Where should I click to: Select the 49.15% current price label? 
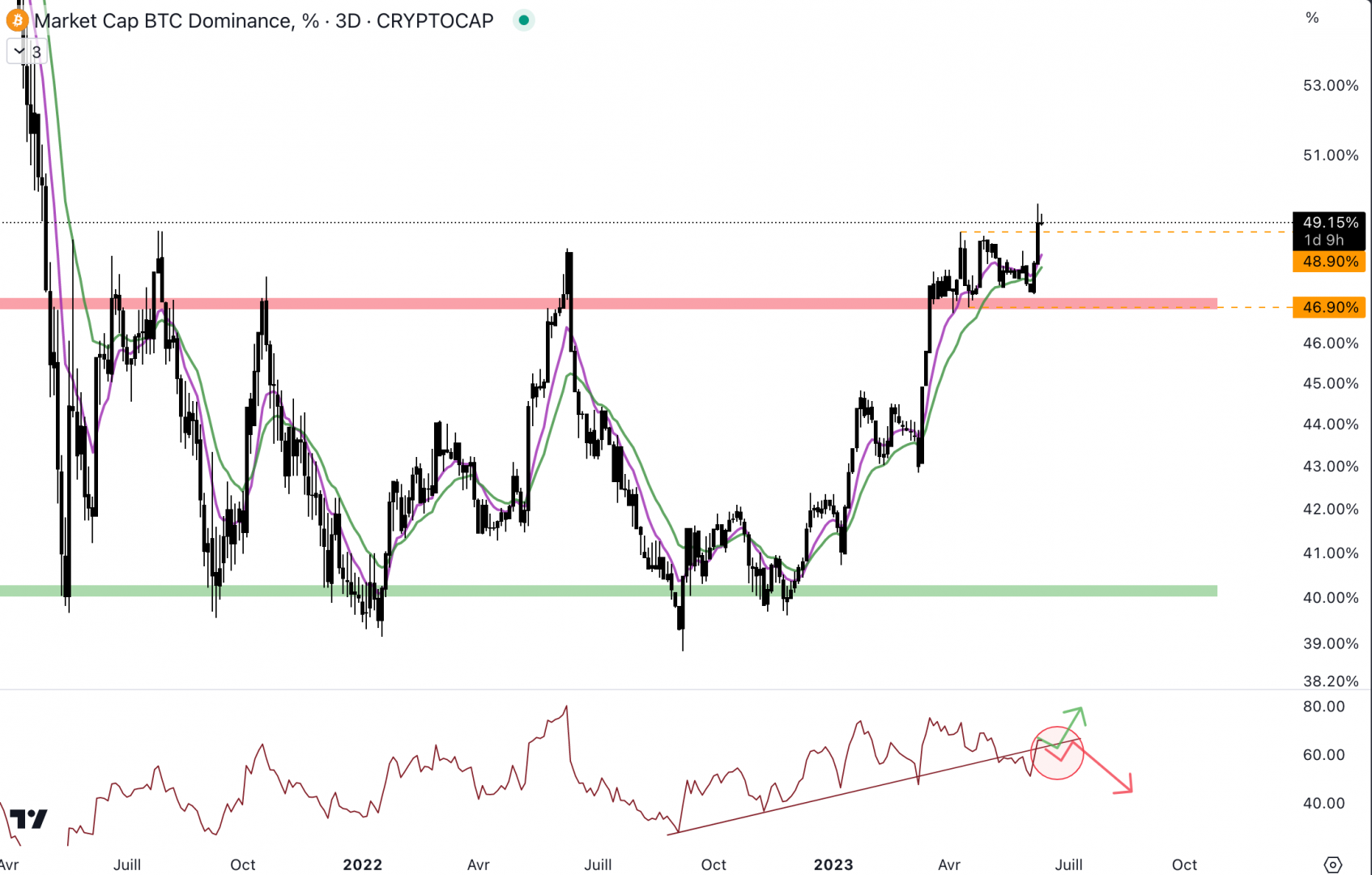tap(1330, 222)
